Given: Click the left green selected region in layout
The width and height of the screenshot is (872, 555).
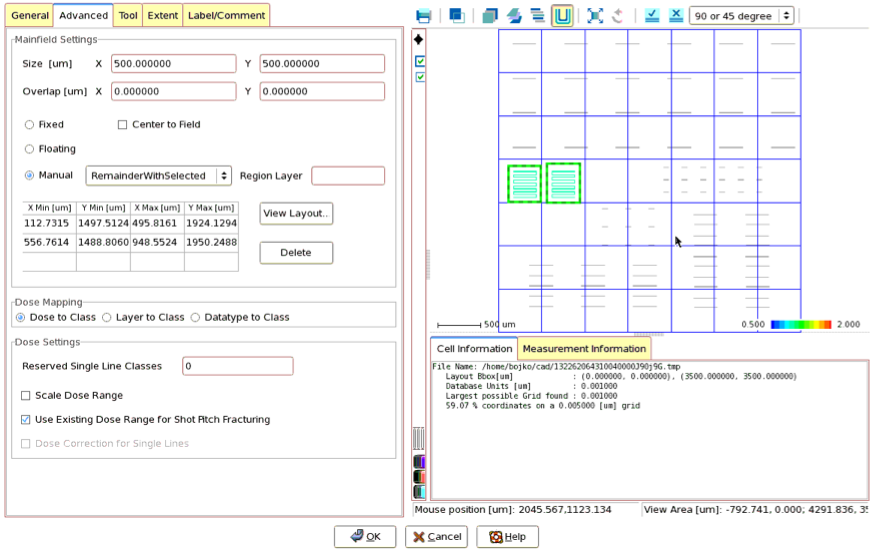Looking at the screenshot, I should pos(524,183).
